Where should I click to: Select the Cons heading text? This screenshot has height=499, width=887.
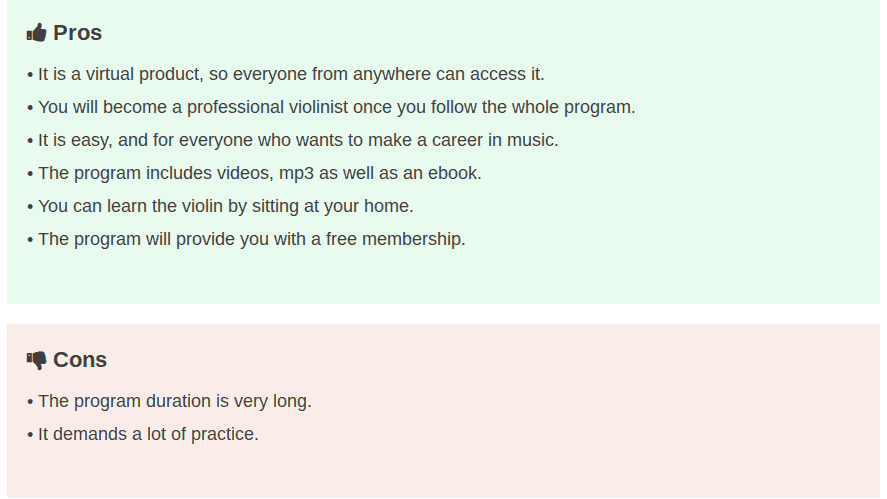tap(80, 360)
